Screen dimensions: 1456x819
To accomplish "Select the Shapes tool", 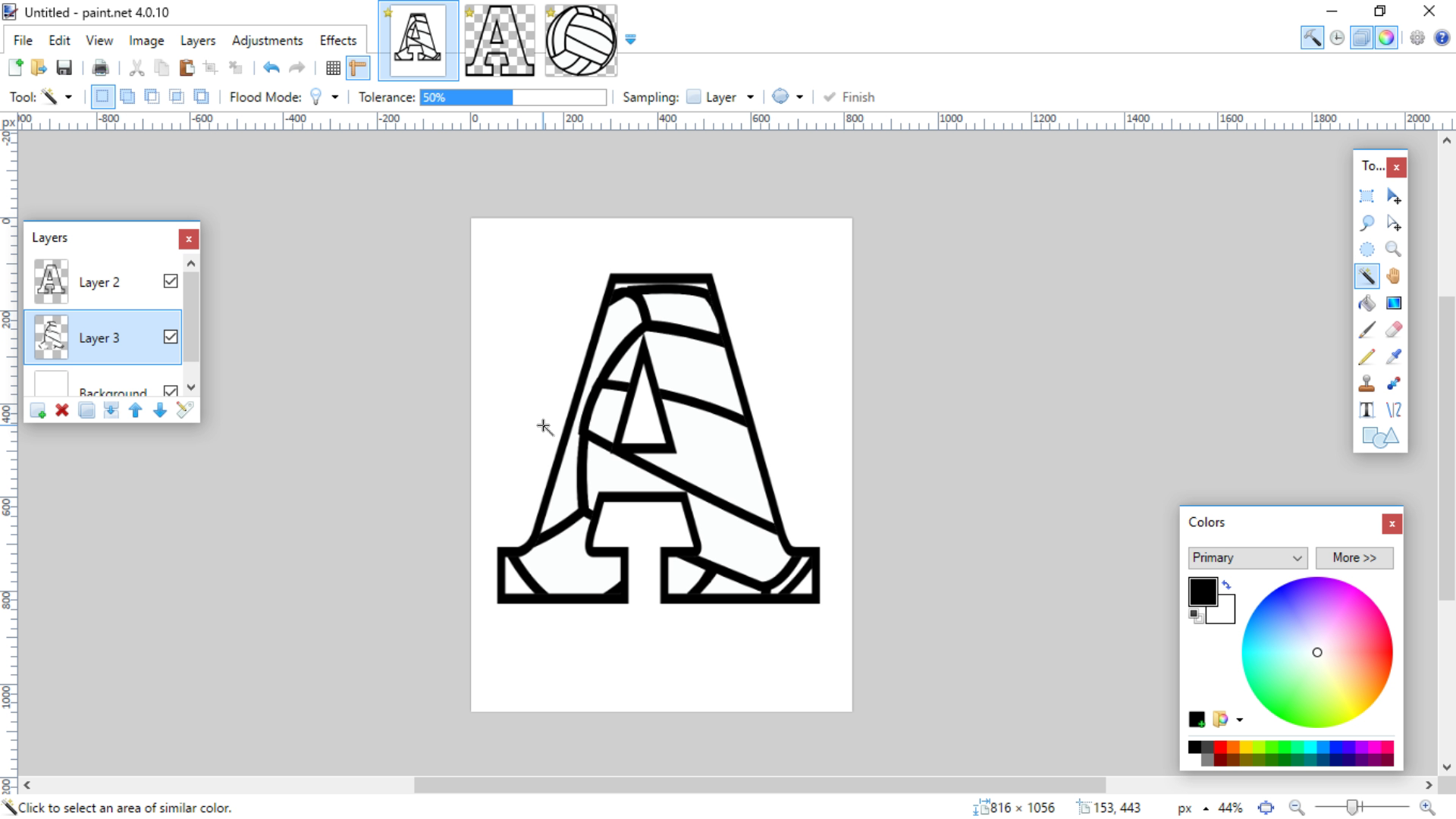I will (x=1380, y=438).
